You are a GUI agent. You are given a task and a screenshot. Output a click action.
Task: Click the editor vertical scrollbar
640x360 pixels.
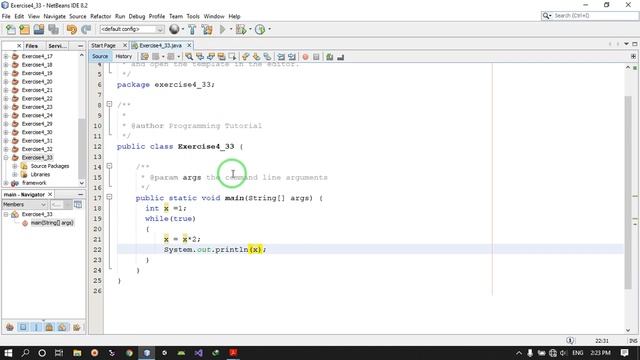coord(628,192)
